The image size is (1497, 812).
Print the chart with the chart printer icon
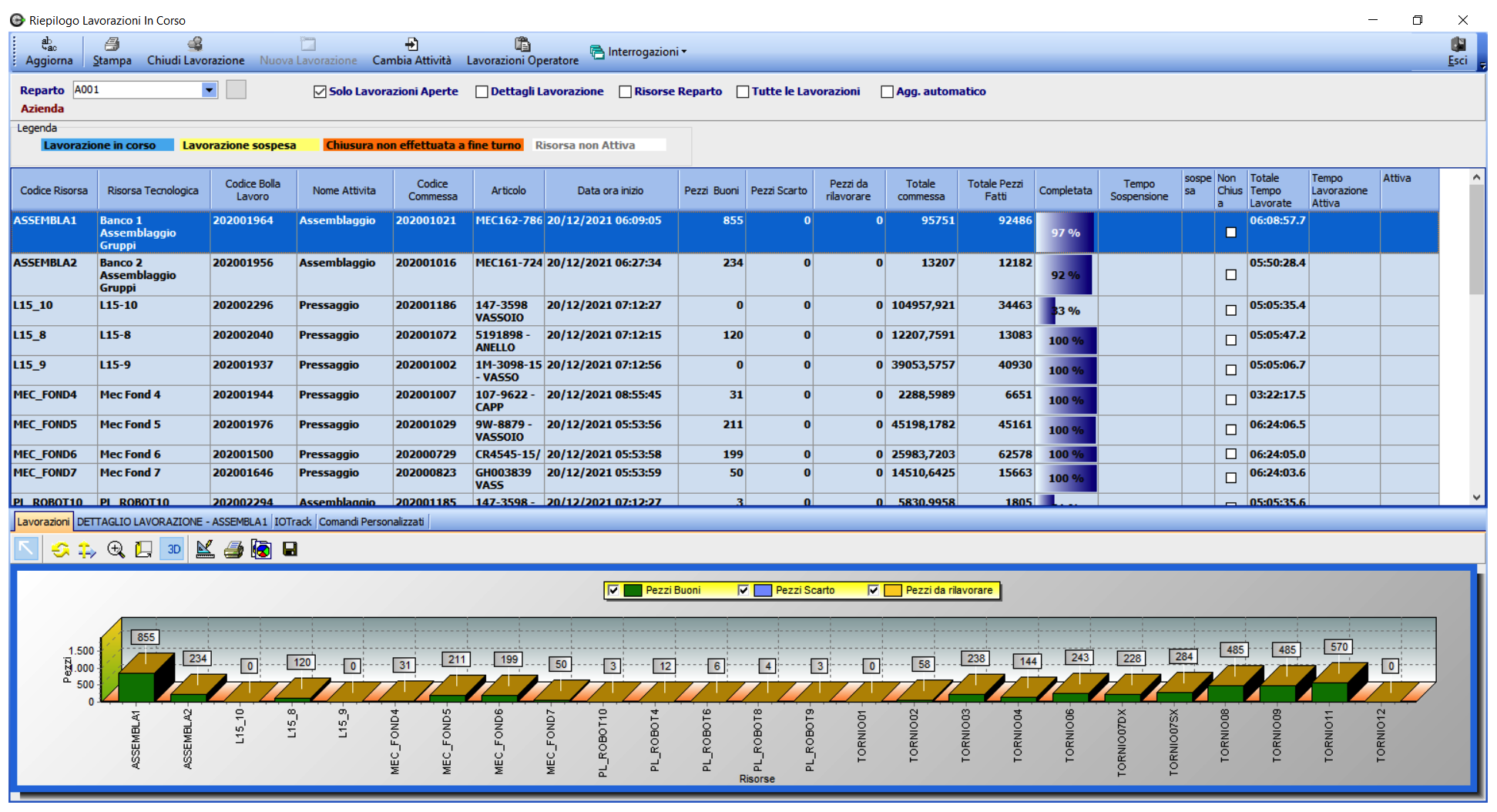click(233, 549)
